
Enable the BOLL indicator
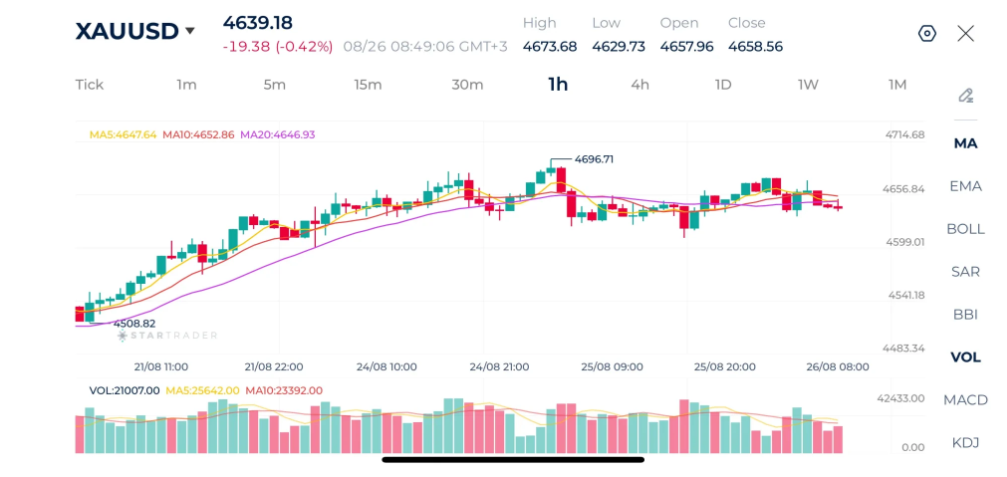pos(965,229)
